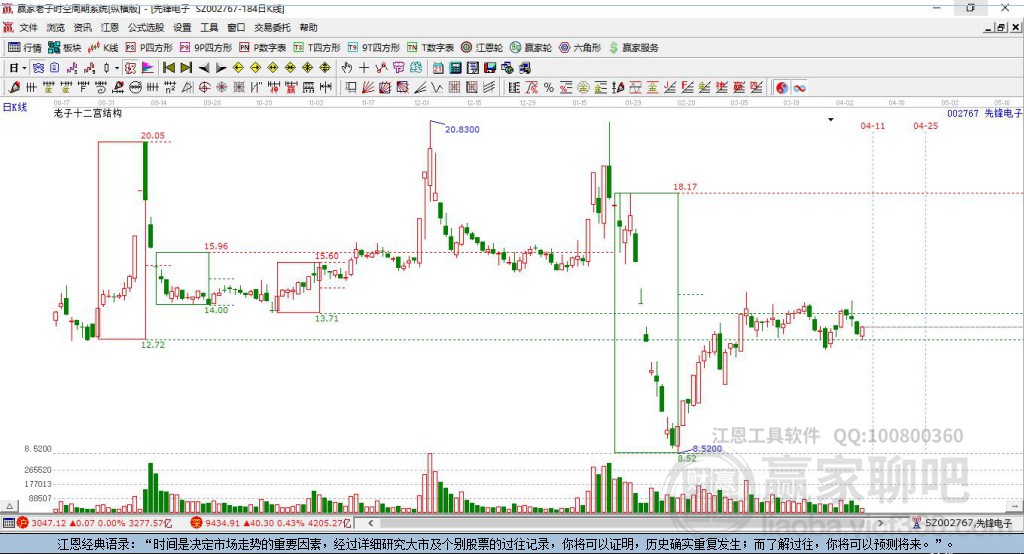1024x554 pixels.
Task: Open the small dropdown triangle above chart
Action: pos(831,120)
